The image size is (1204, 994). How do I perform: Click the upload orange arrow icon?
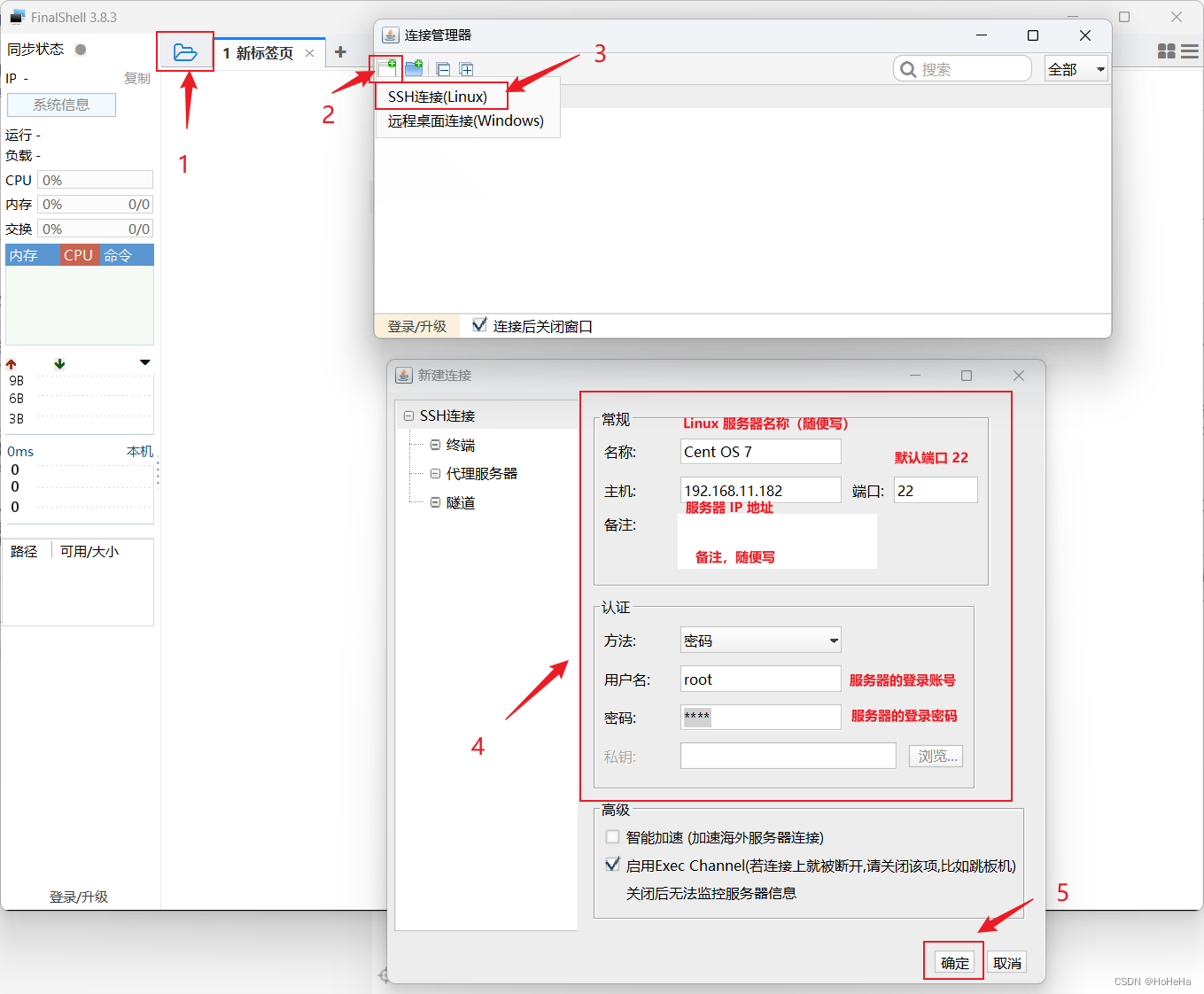pos(12,364)
